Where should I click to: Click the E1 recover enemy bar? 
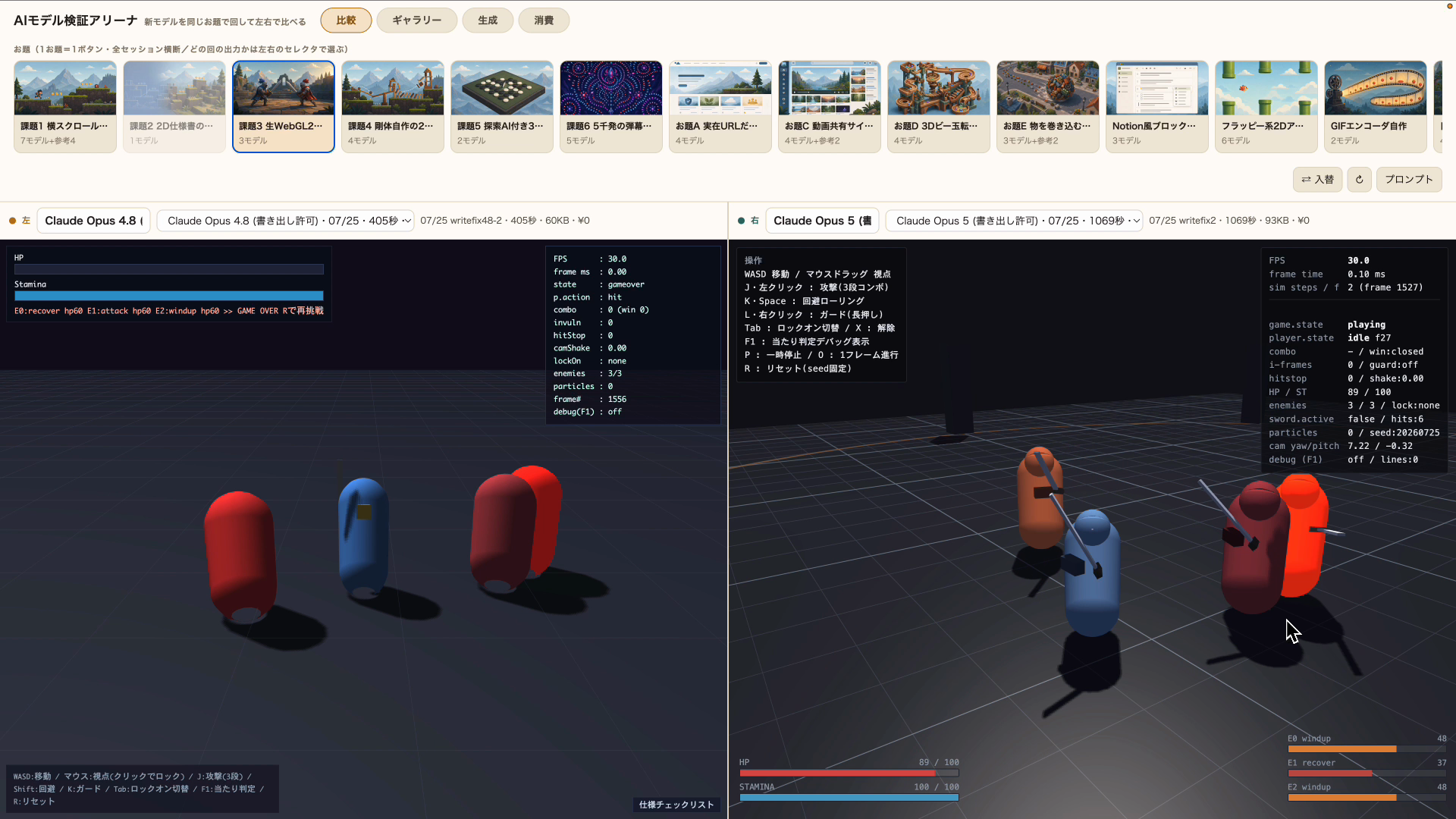click(x=1367, y=773)
